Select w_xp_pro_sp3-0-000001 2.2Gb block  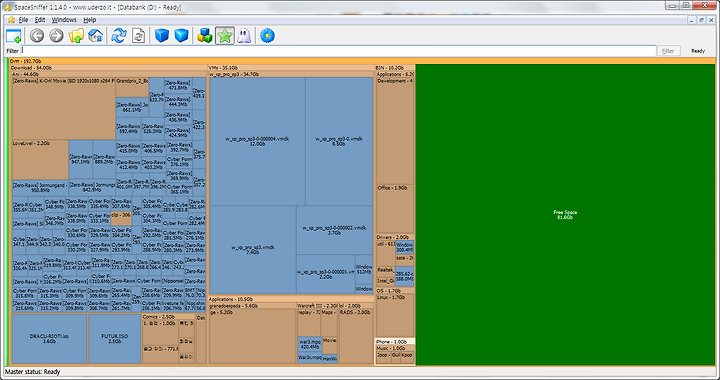(x=326, y=274)
